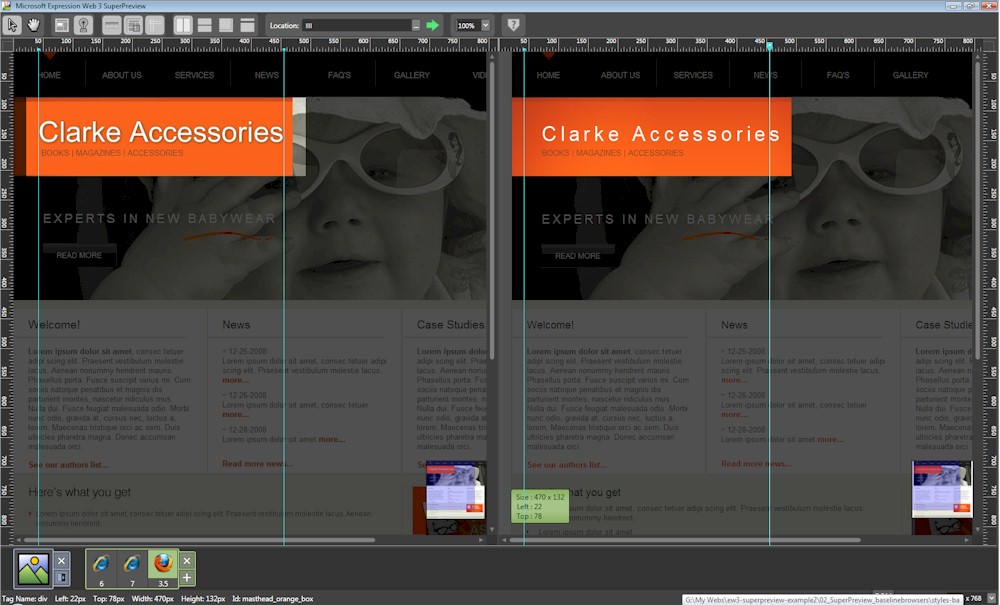Click Clarke Accessories heading in left pane
This screenshot has height=605, width=1000.
coord(161,133)
